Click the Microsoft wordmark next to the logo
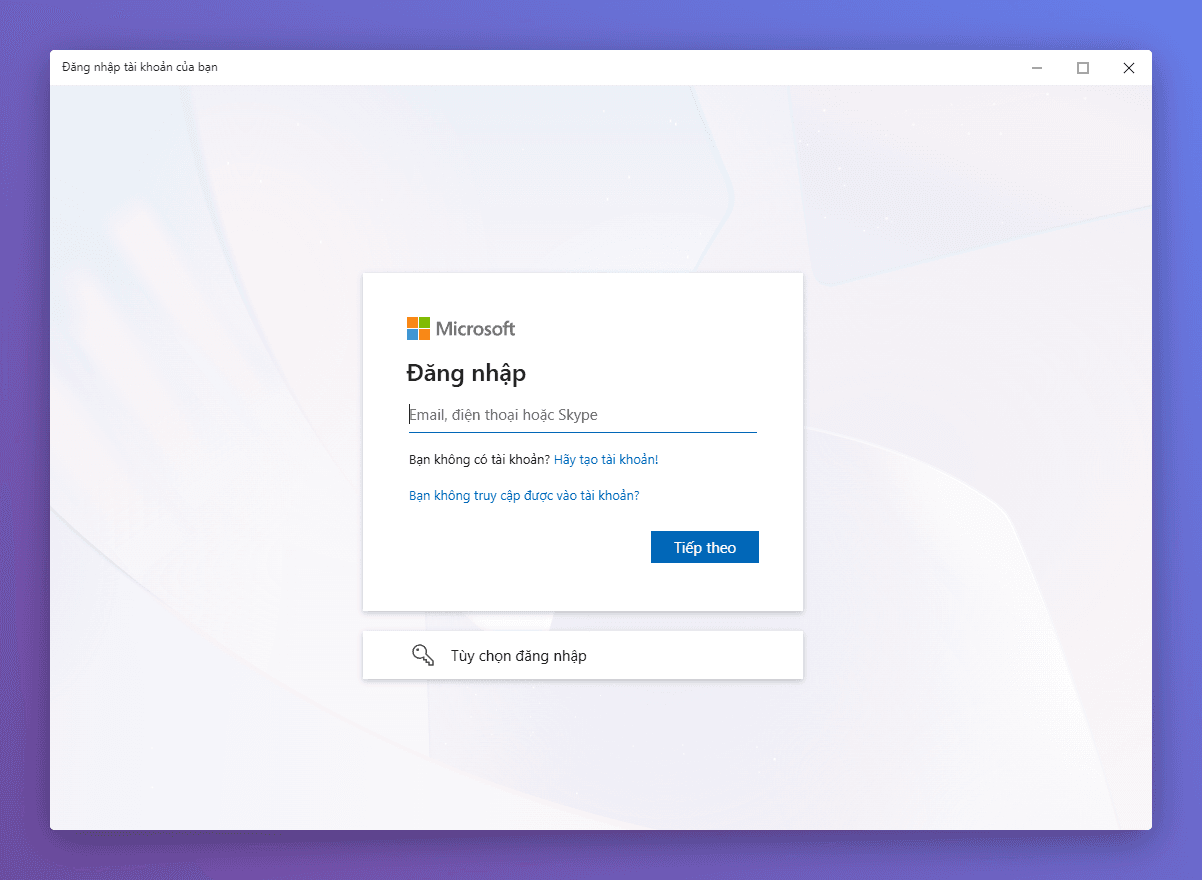This screenshot has width=1202, height=880. click(x=478, y=328)
